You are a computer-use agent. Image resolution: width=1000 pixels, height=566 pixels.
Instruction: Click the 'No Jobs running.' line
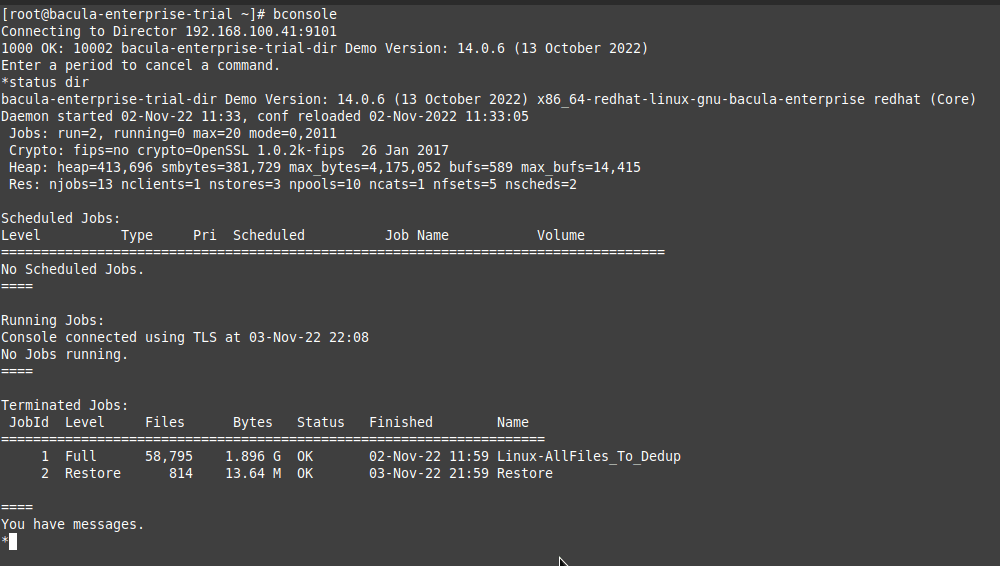click(x=64, y=354)
